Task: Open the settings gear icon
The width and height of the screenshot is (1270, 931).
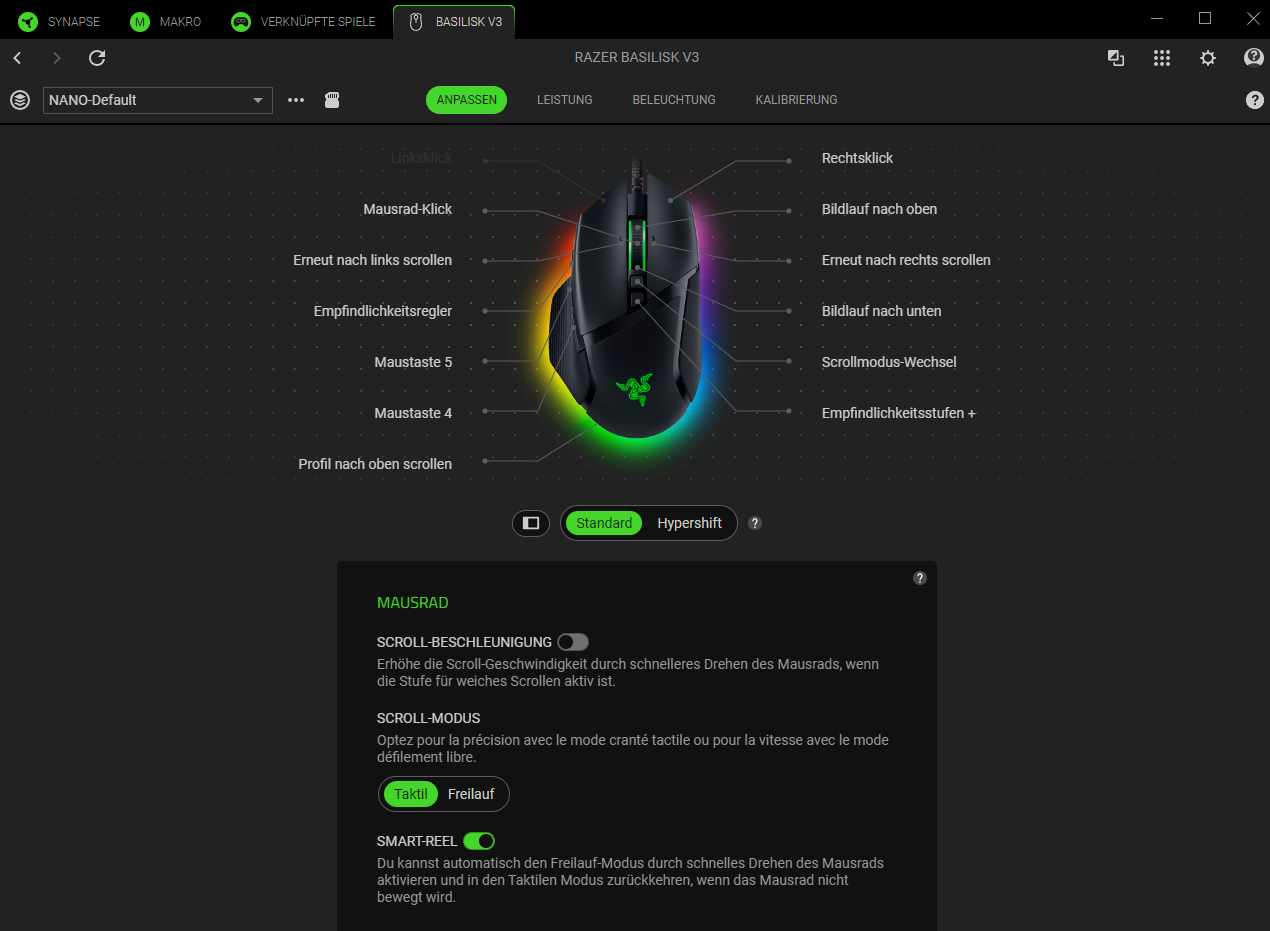Action: pos(1208,58)
